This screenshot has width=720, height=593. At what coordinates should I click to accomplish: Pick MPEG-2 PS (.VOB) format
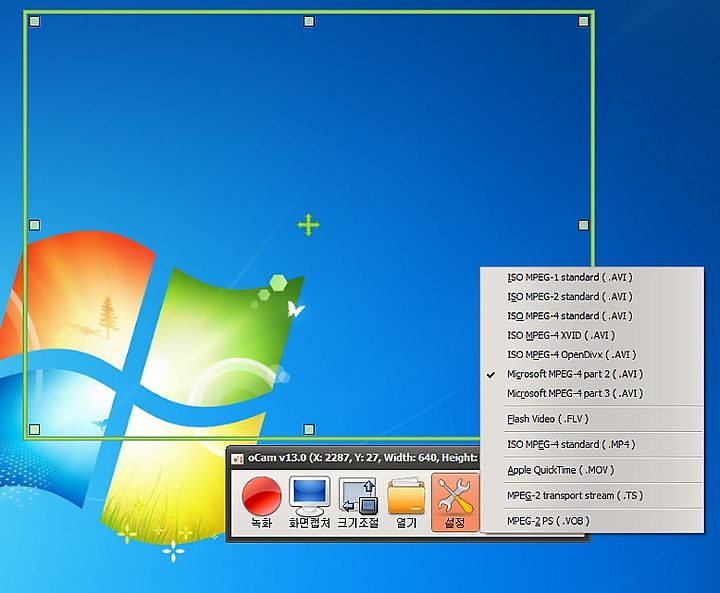click(592, 521)
